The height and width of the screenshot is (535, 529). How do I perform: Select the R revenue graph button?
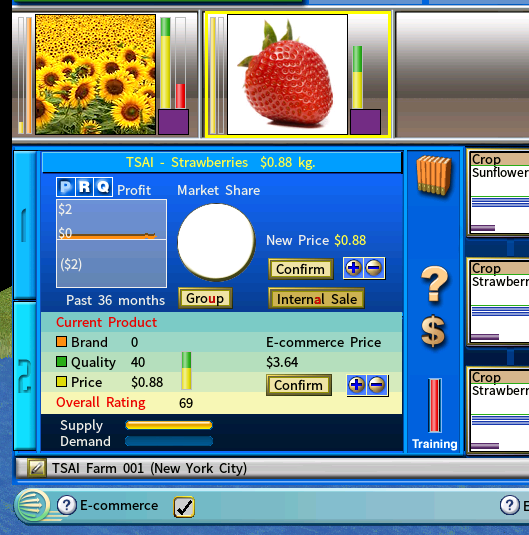click(84, 187)
